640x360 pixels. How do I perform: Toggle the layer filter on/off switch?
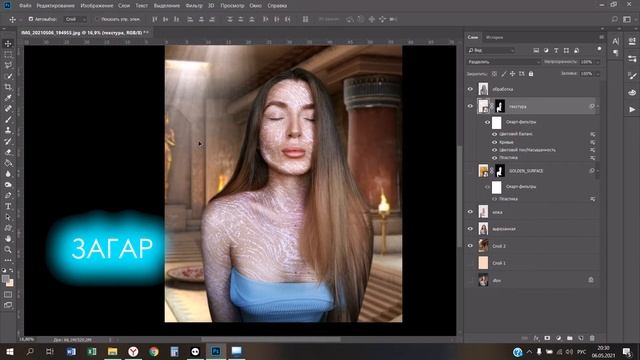tap(599, 49)
